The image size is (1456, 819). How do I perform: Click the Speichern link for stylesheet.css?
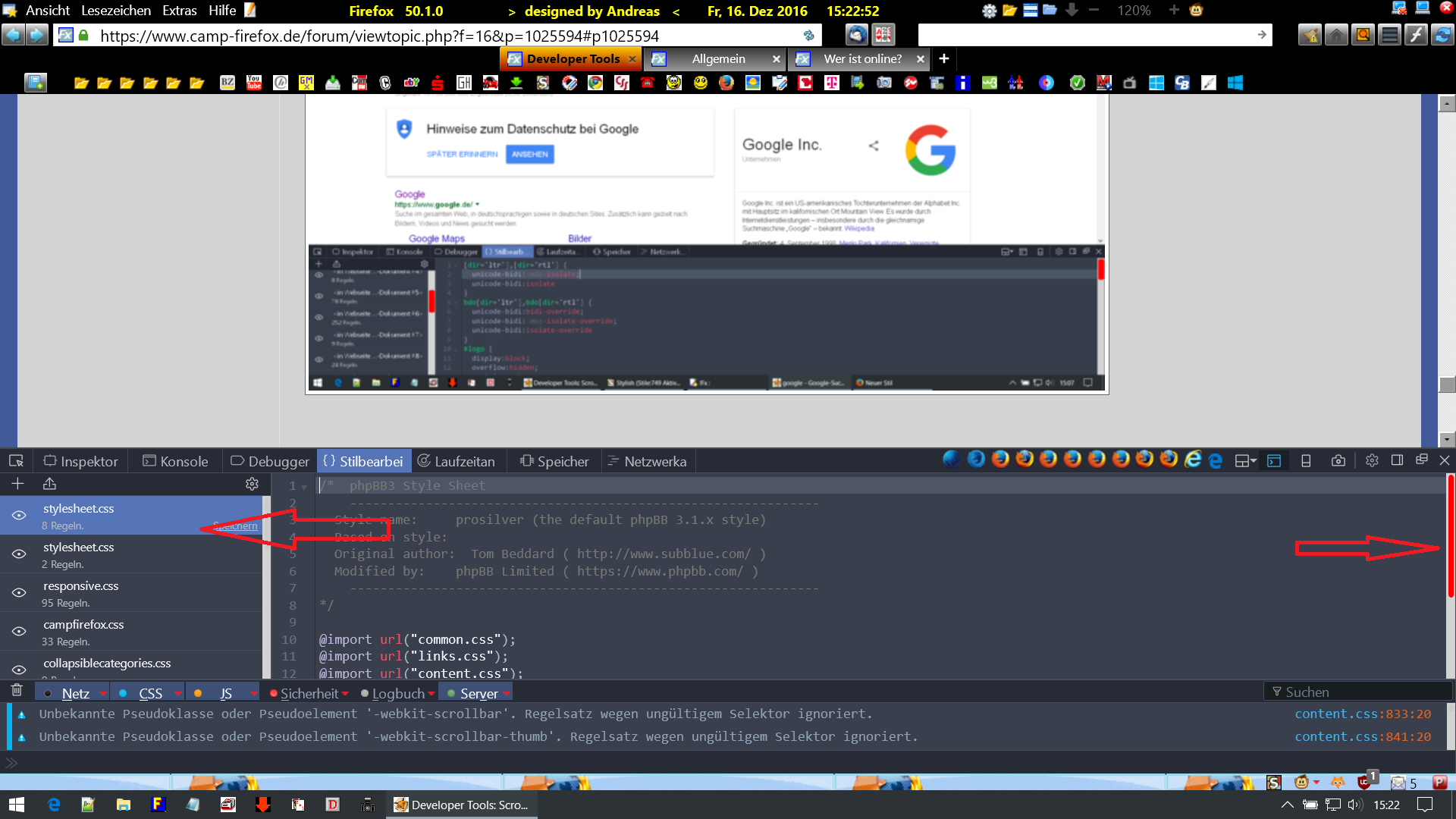[x=235, y=526]
